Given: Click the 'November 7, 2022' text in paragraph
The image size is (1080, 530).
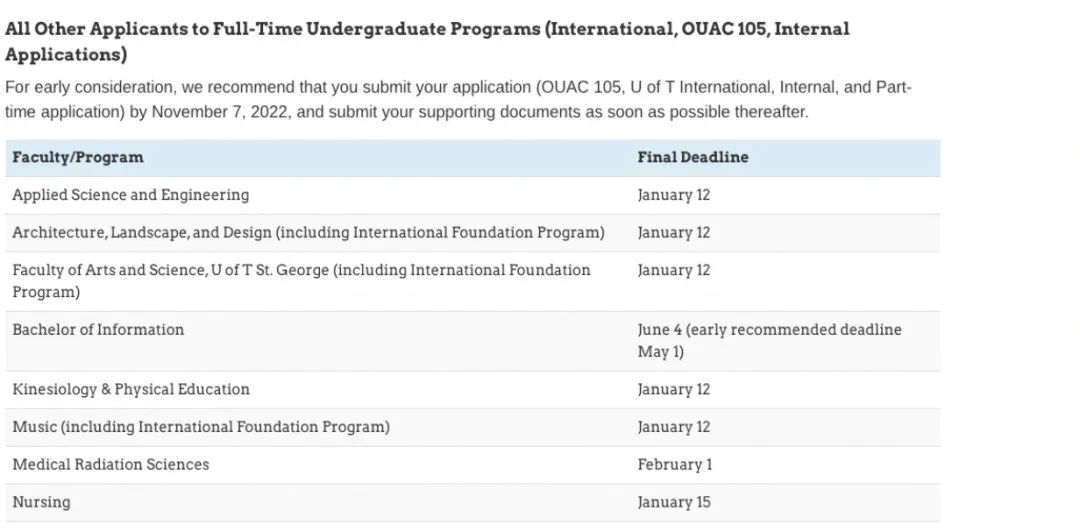Looking at the screenshot, I should tap(221, 112).
